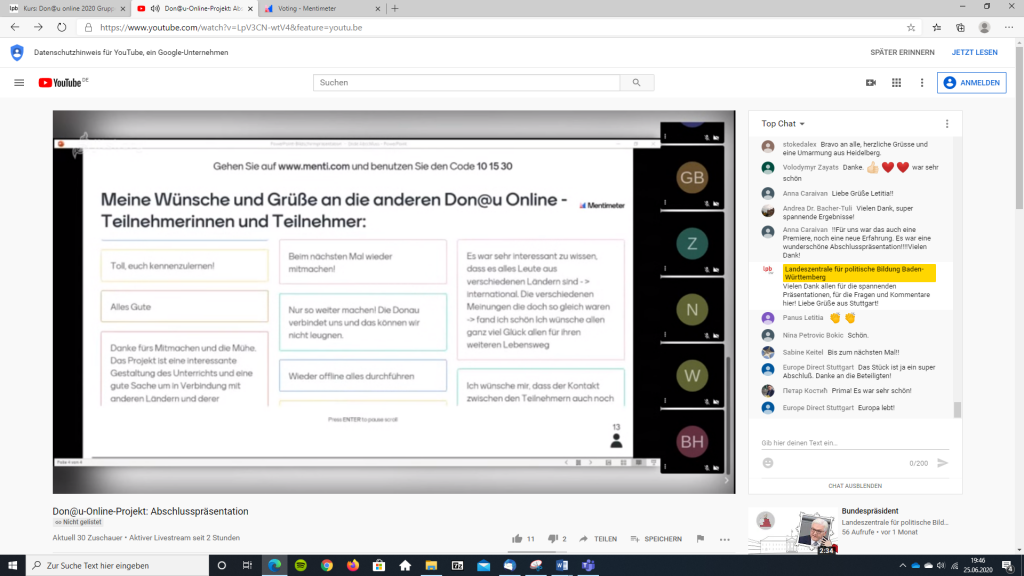
Task: Click the chat panel vertical scrollbar
Action: [x=957, y=409]
